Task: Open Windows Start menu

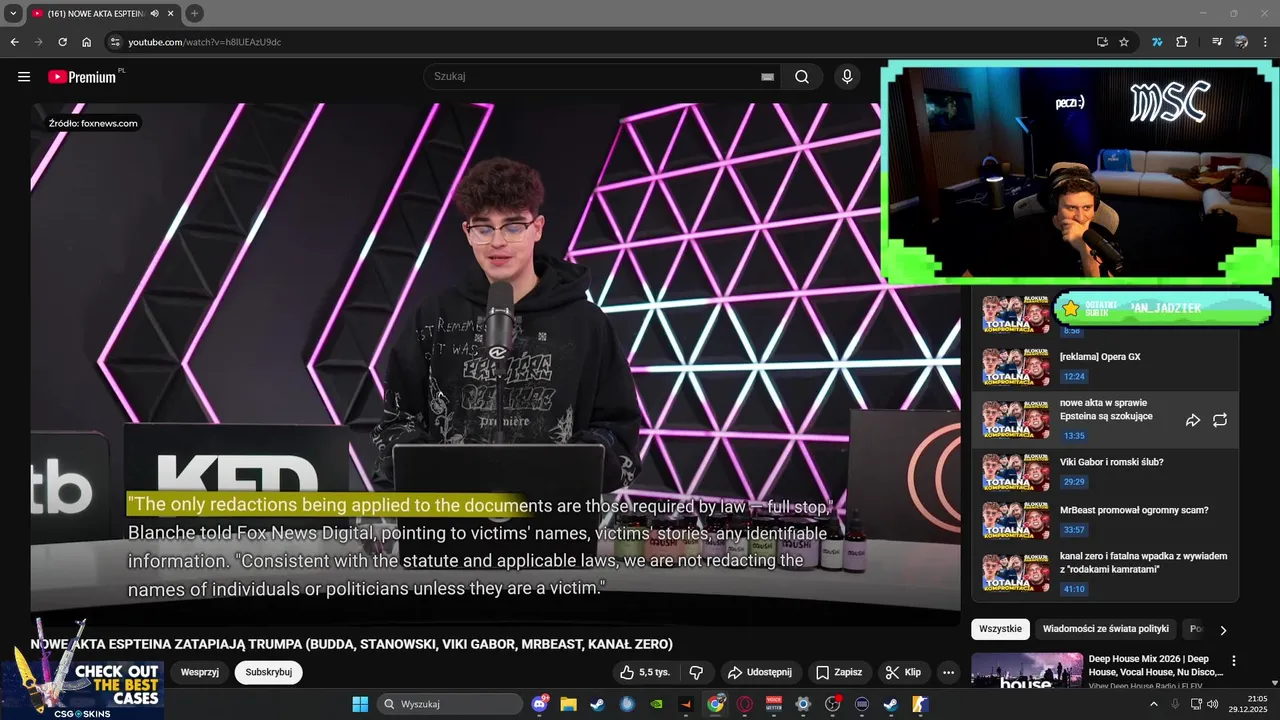Action: pyautogui.click(x=360, y=704)
